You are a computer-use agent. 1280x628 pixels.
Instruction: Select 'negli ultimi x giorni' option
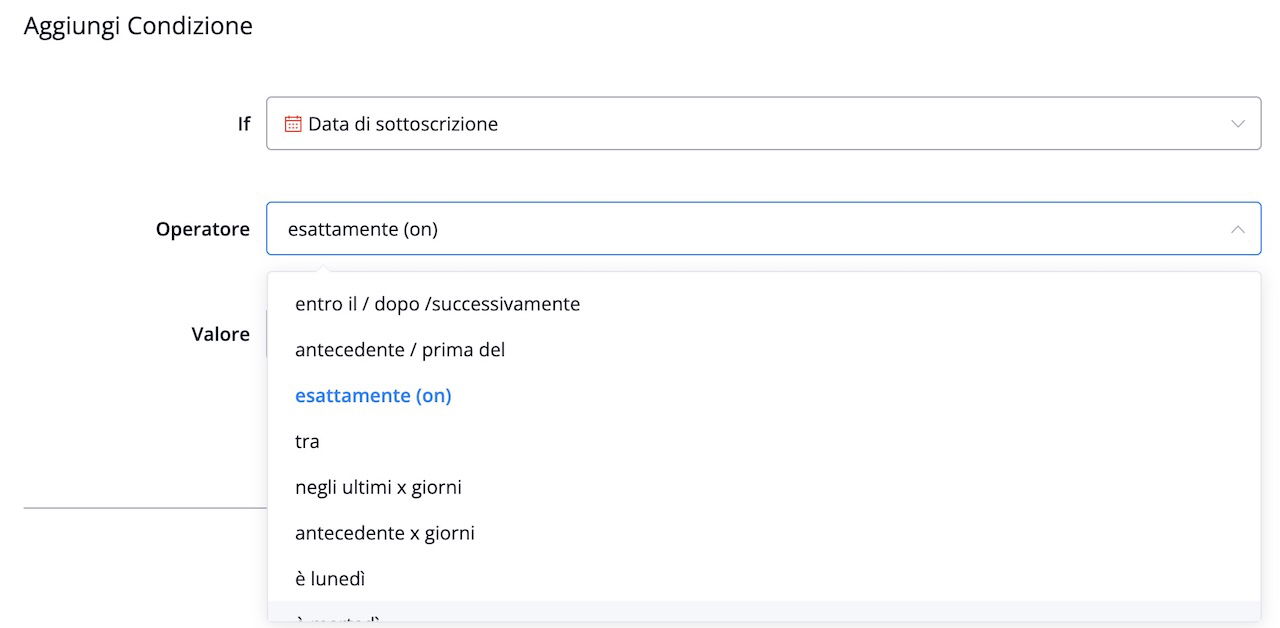point(378,488)
